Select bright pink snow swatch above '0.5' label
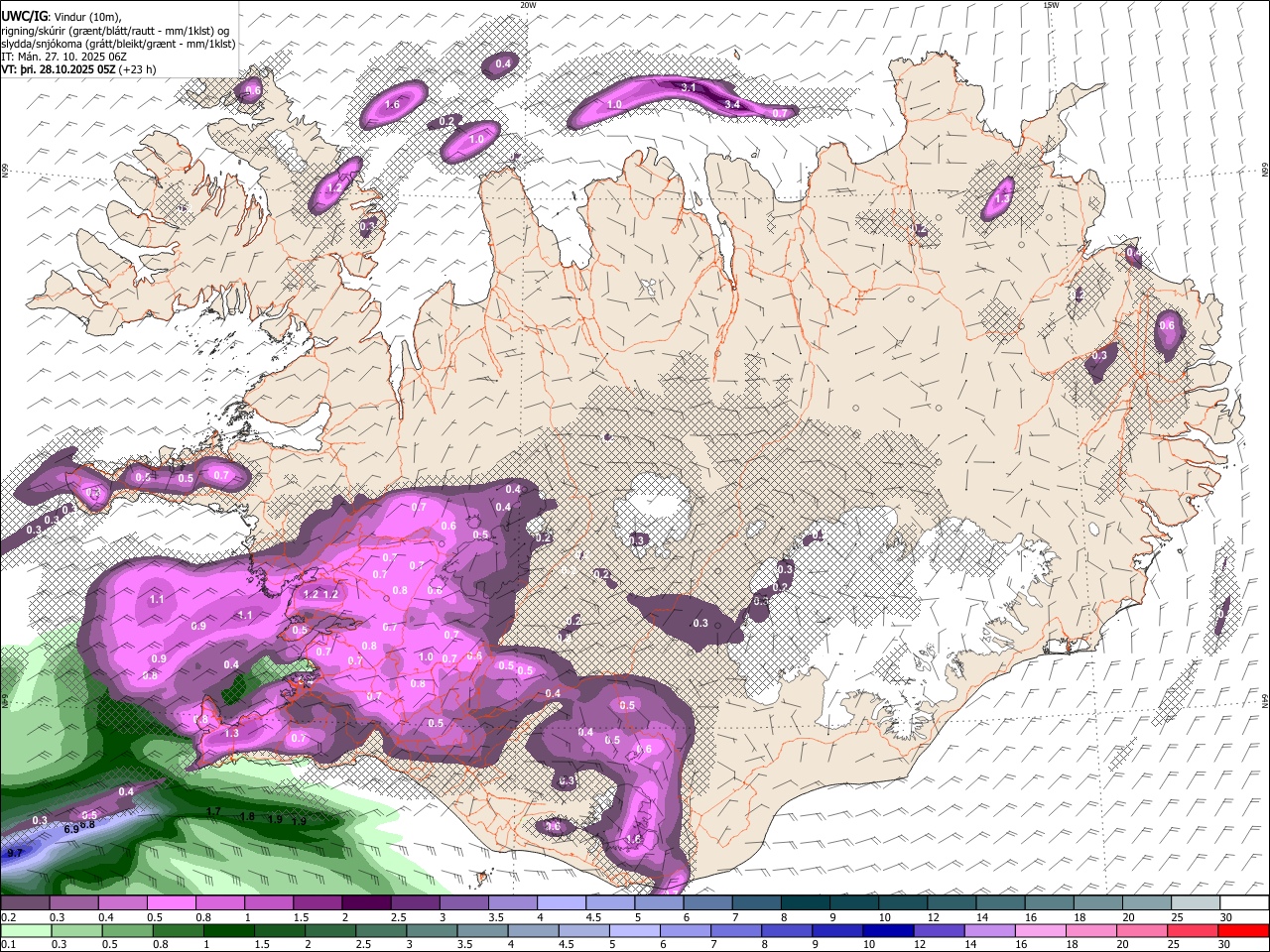The image size is (1270, 952). (172, 903)
